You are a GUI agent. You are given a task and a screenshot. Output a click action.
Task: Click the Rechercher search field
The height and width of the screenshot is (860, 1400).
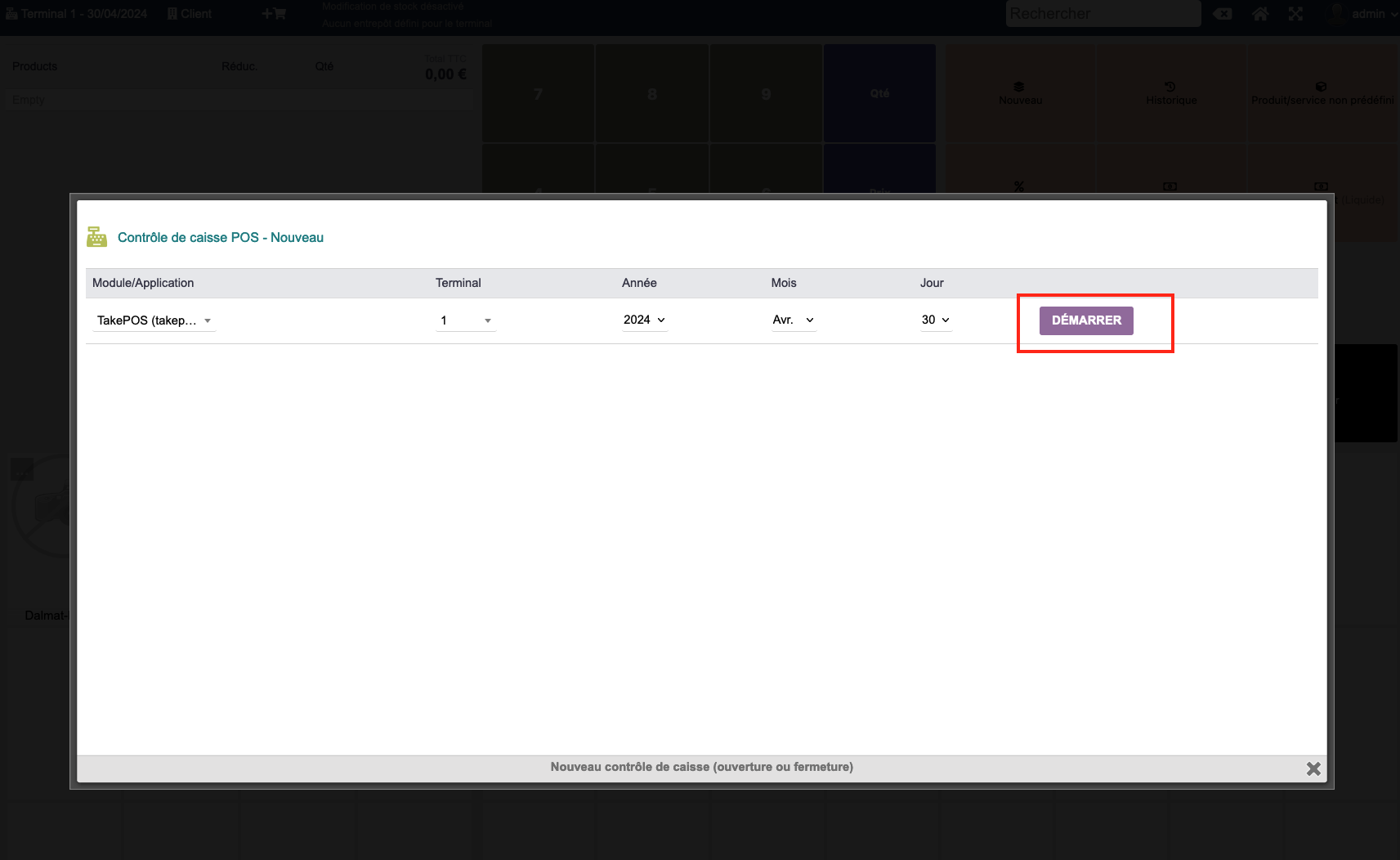[x=1102, y=14]
